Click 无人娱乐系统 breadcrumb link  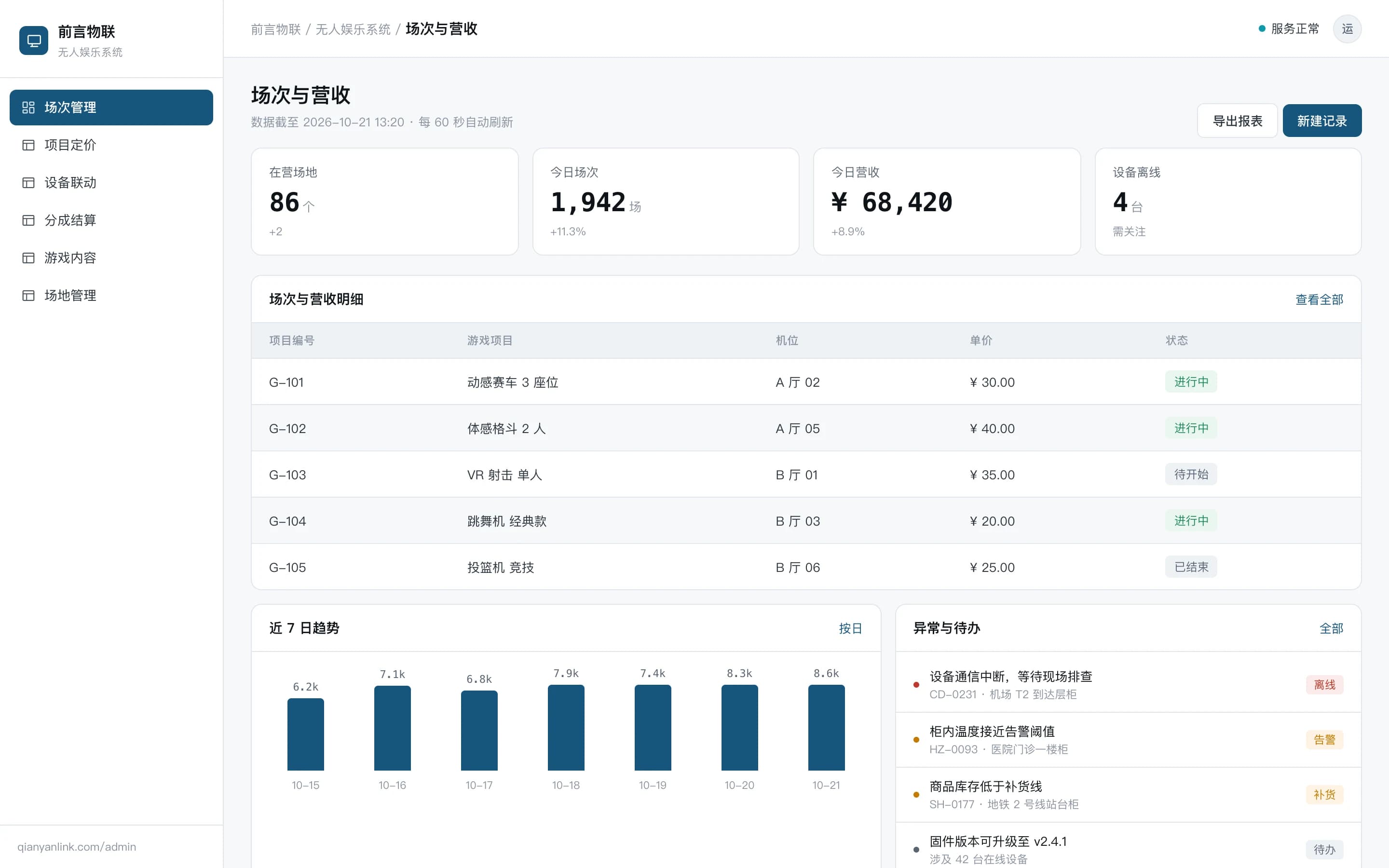click(x=353, y=29)
